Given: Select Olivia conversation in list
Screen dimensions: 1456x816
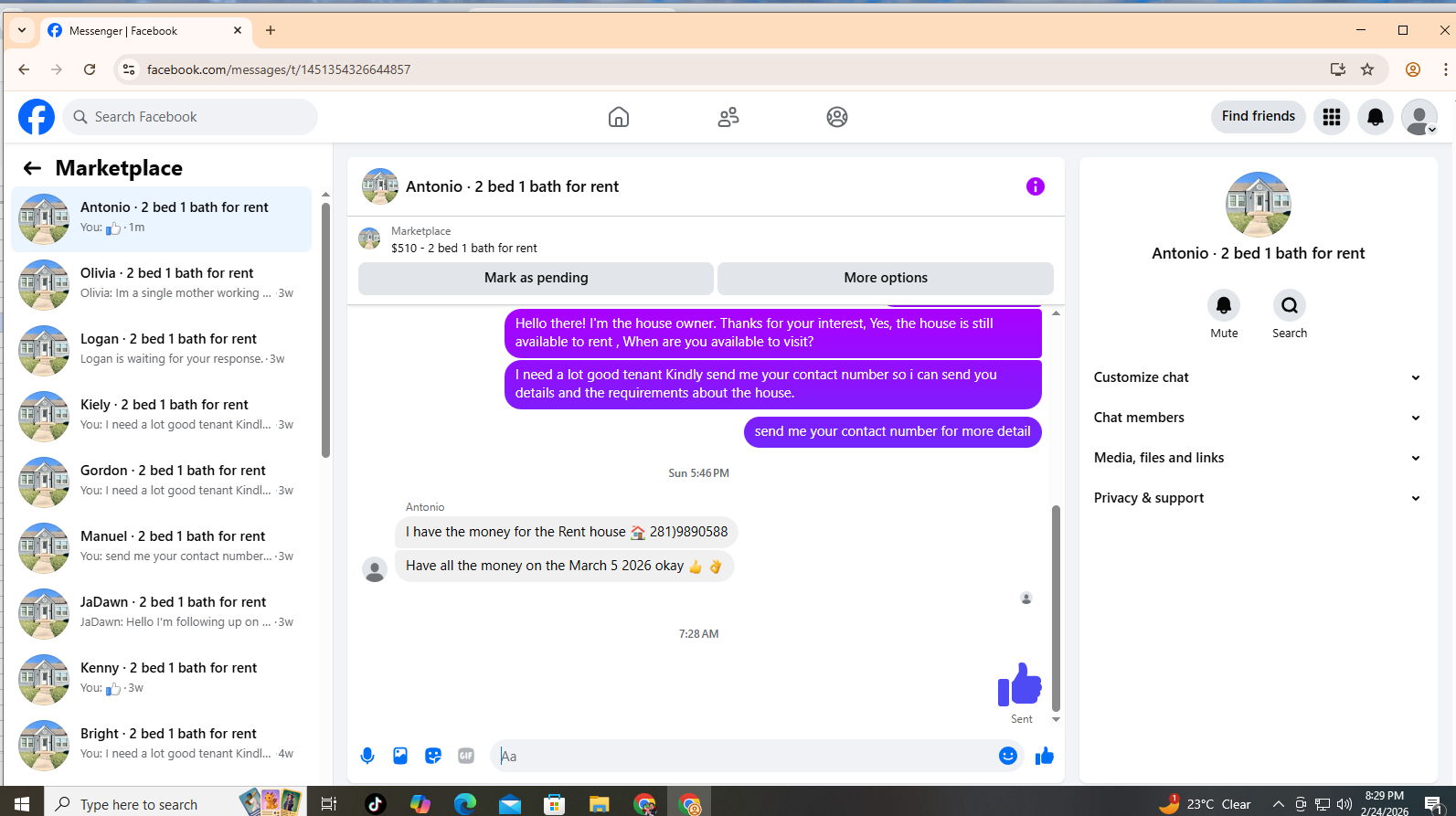Looking at the screenshot, I should coord(161,285).
